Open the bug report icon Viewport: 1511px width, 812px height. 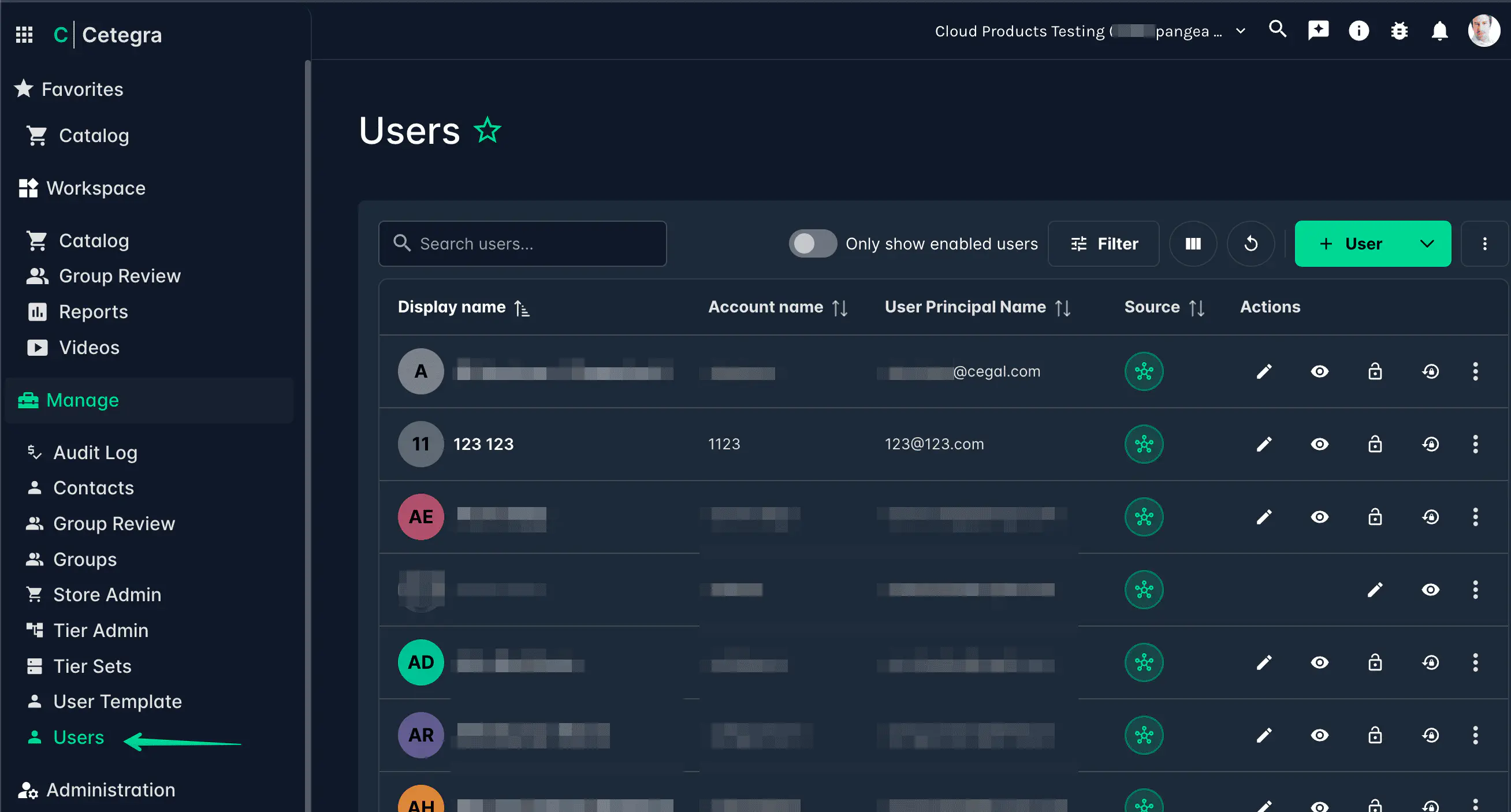pyautogui.click(x=1400, y=31)
